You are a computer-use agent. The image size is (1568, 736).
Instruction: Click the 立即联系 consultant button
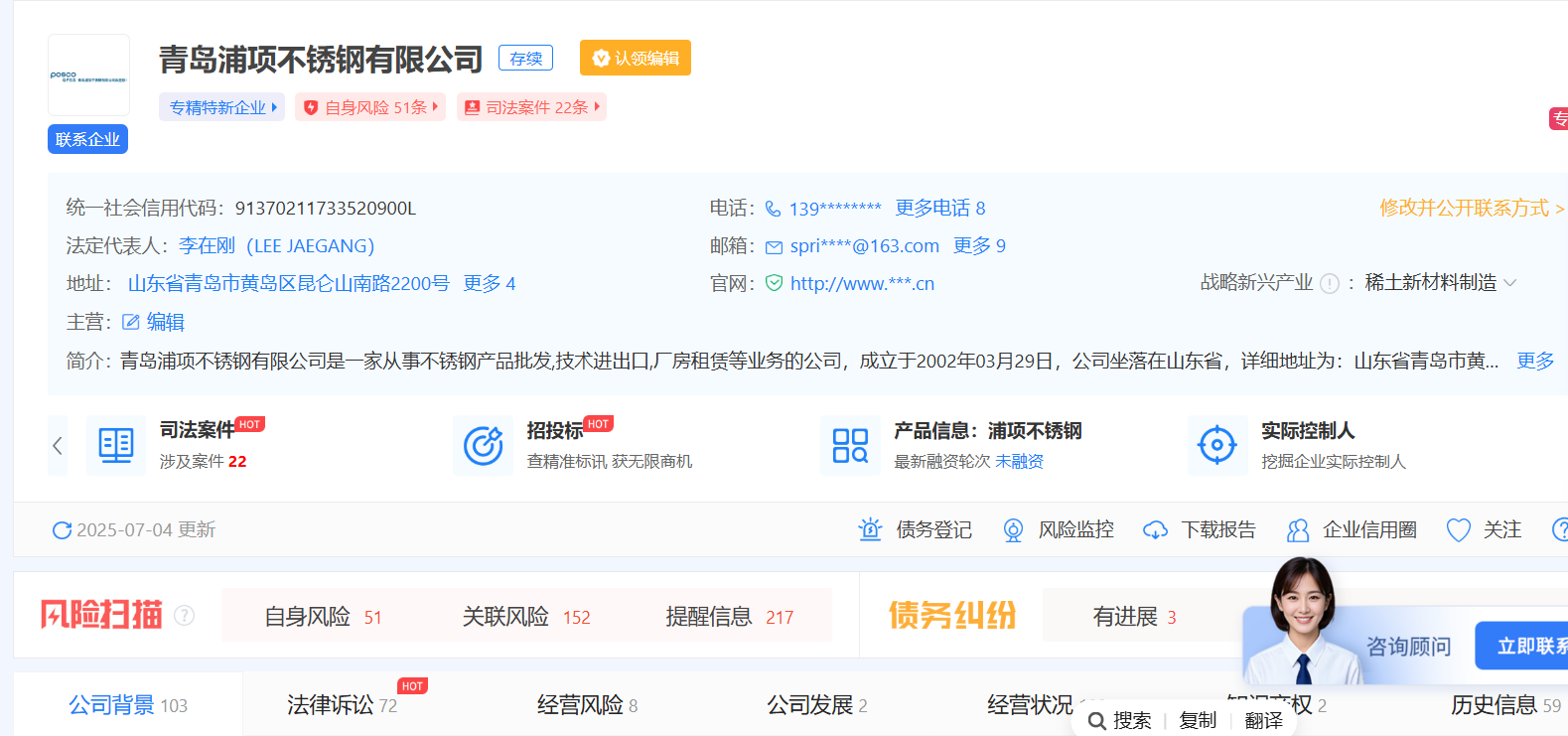coord(1521,646)
